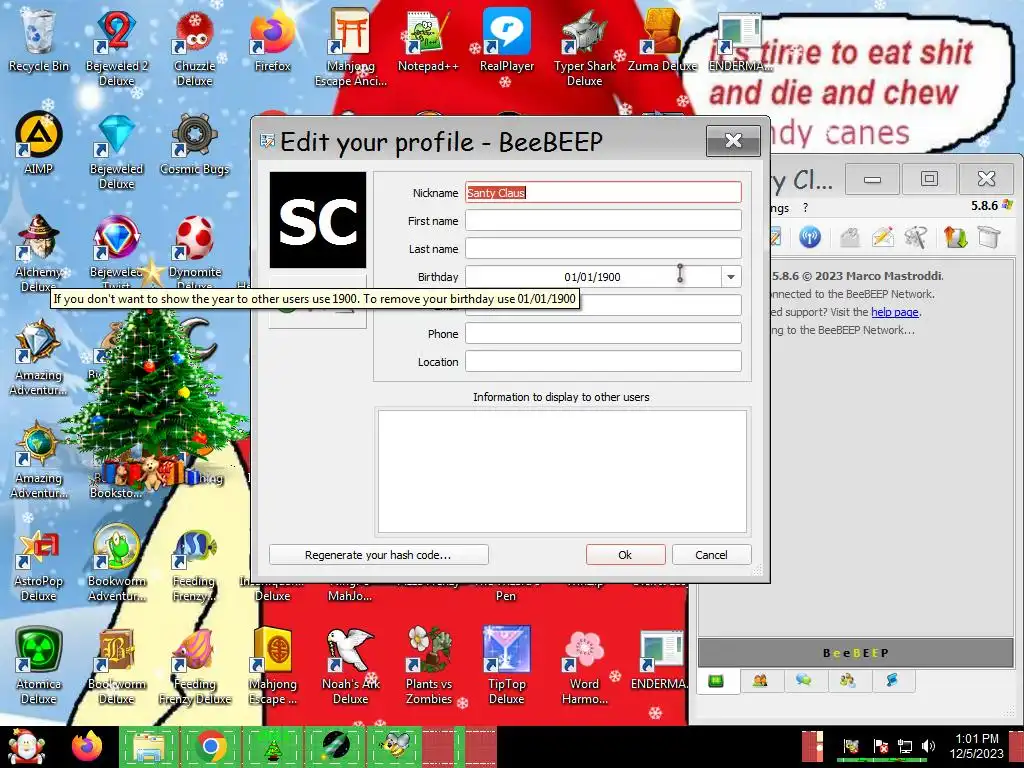Click the information to display text area

click(562, 472)
